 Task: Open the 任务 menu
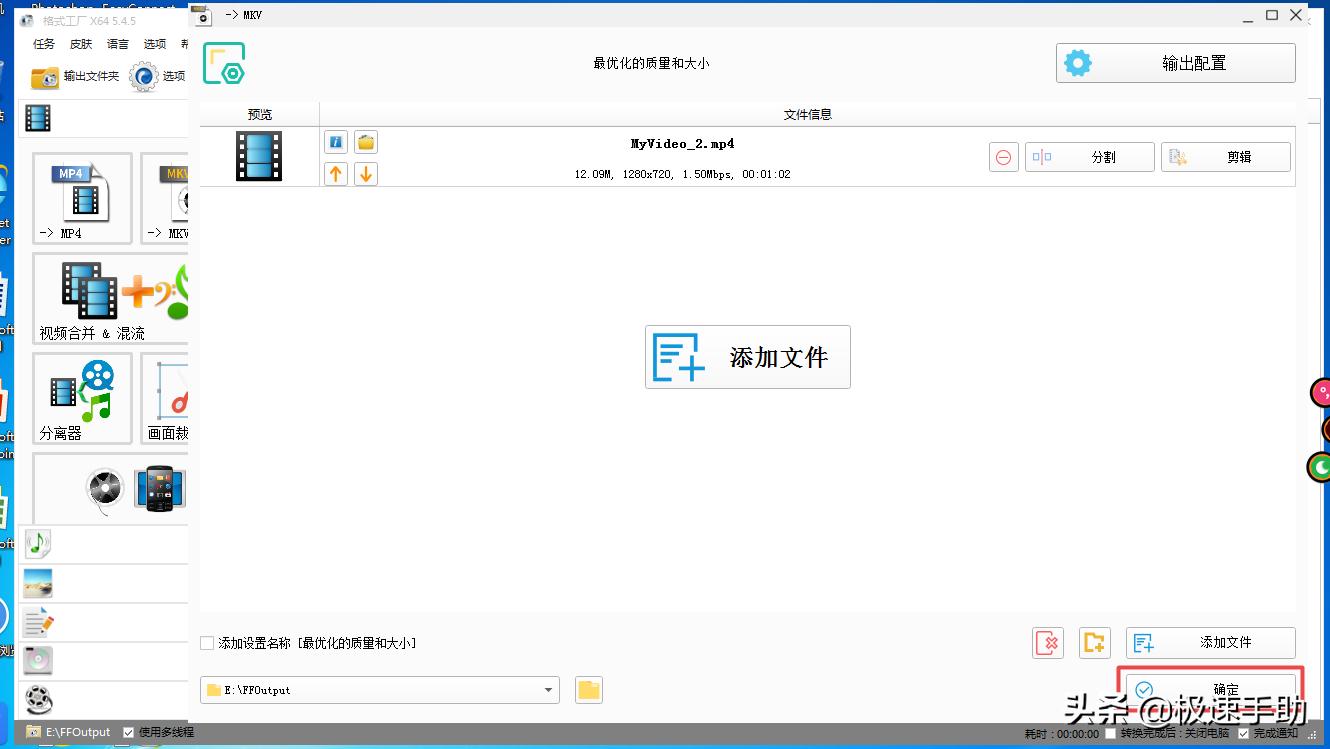(x=42, y=43)
